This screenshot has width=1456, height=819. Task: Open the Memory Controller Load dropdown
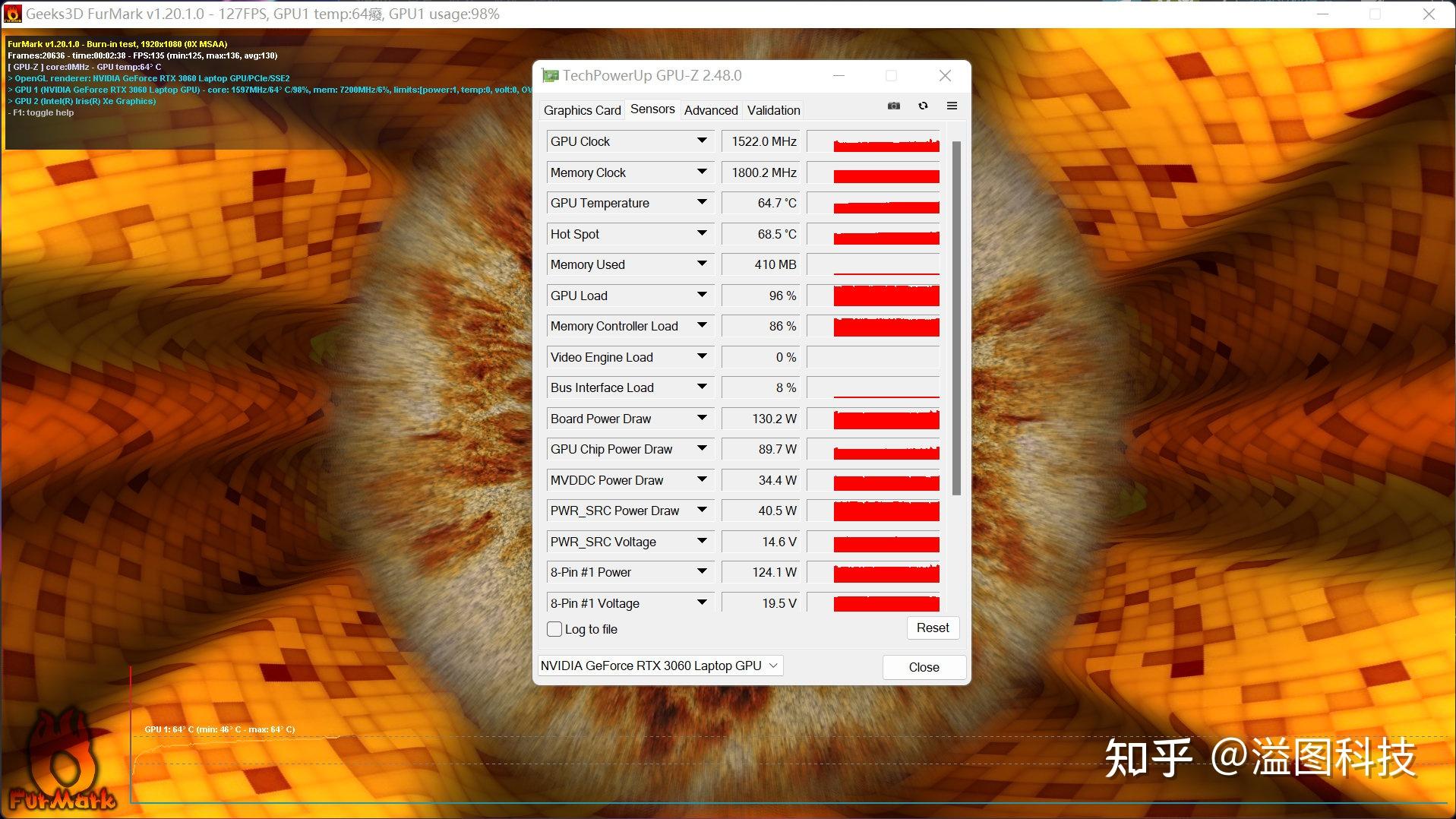click(x=702, y=325)
